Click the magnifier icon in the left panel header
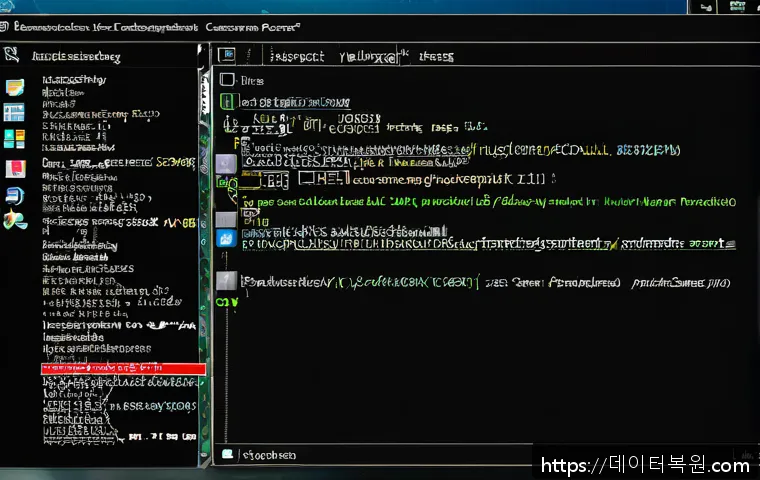The width and height of the screenshot is (760, 480). [x=12, y=55]
